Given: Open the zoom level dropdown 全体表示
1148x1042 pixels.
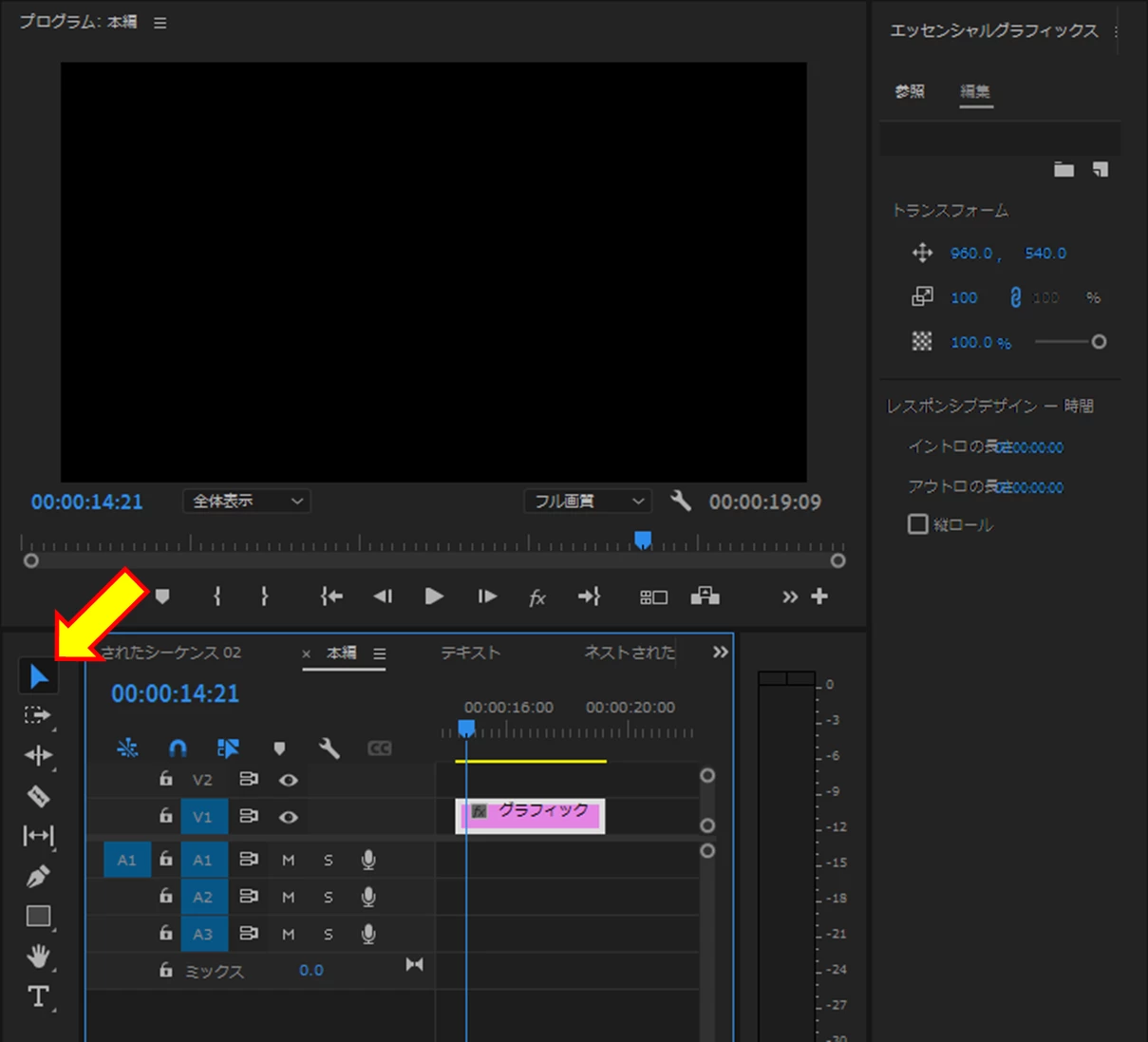Looking at the screenshot, I should [x=247, y=501].
